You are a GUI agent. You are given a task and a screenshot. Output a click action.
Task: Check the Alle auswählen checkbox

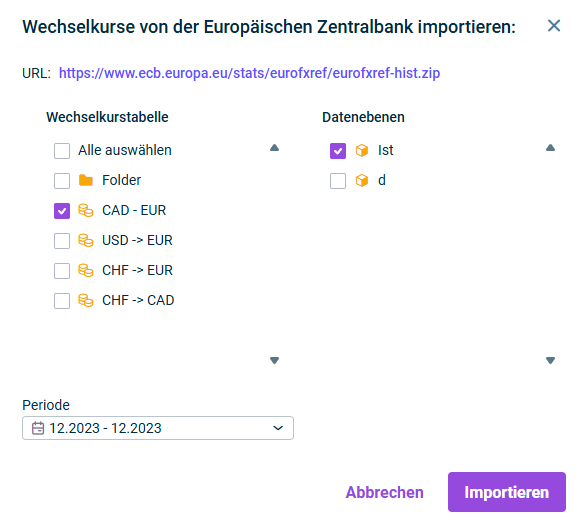pos(62,151)
